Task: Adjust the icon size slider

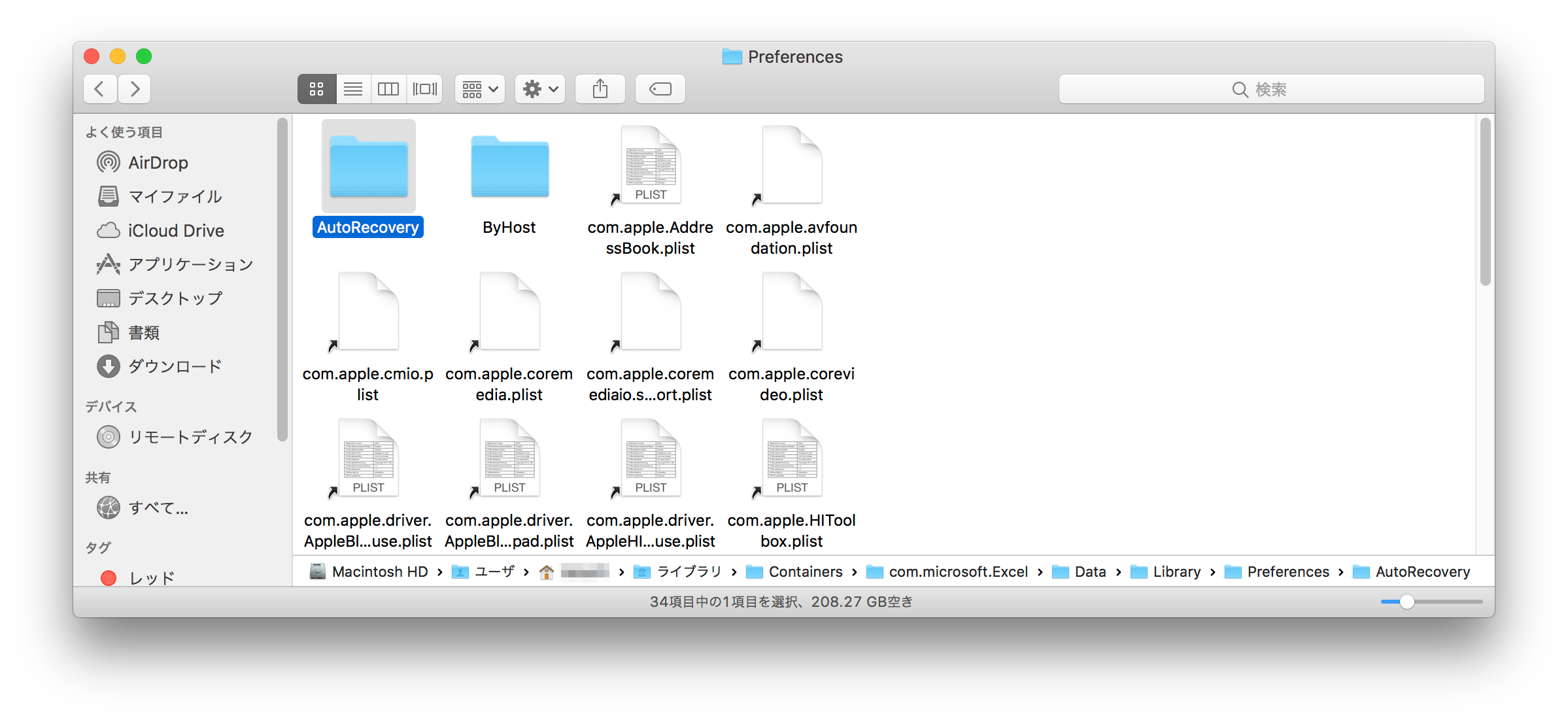Action: (x=1407, y=602)
